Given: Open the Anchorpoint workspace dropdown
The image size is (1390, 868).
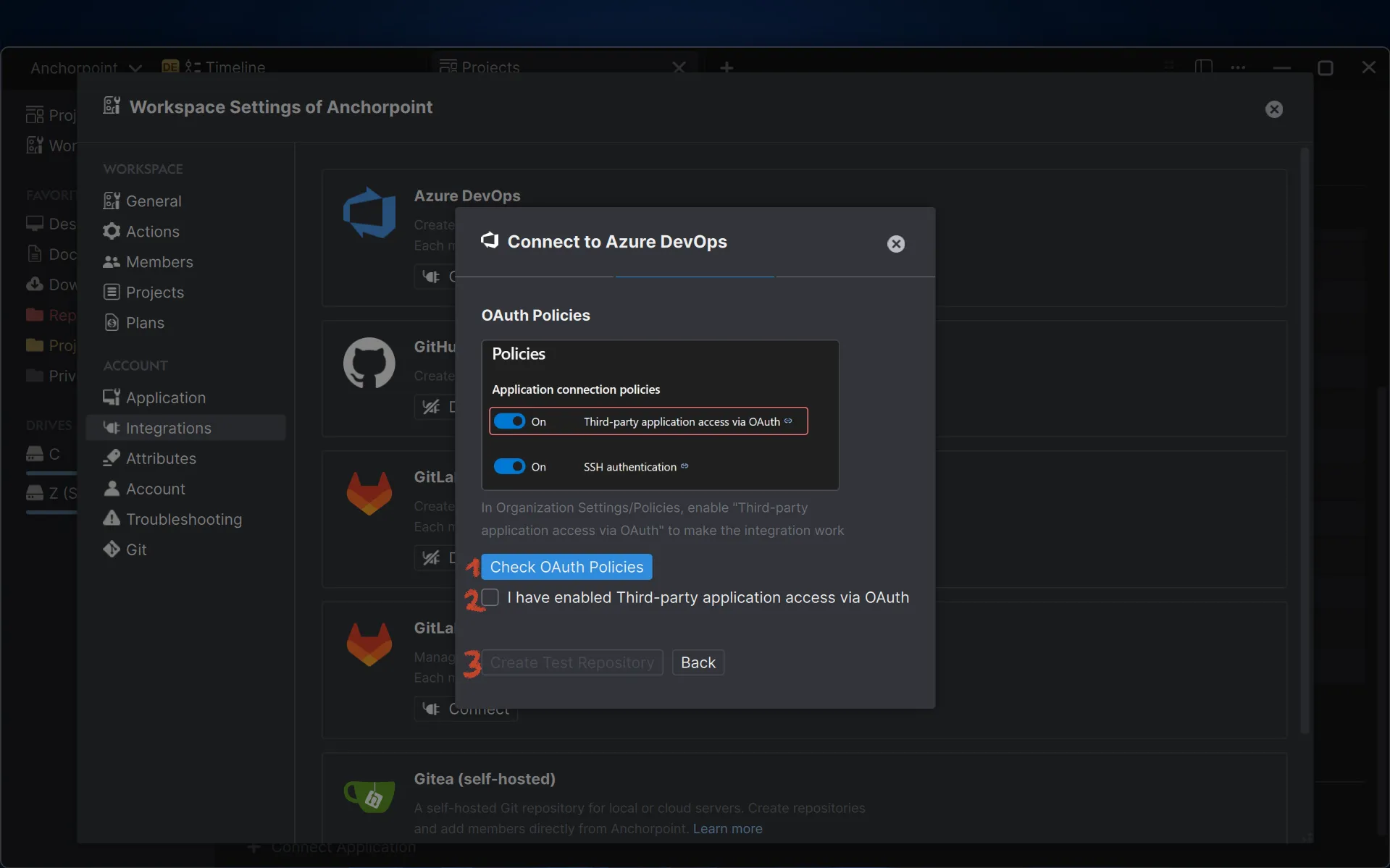Looking at the screenshot, I should pos(85,67).
